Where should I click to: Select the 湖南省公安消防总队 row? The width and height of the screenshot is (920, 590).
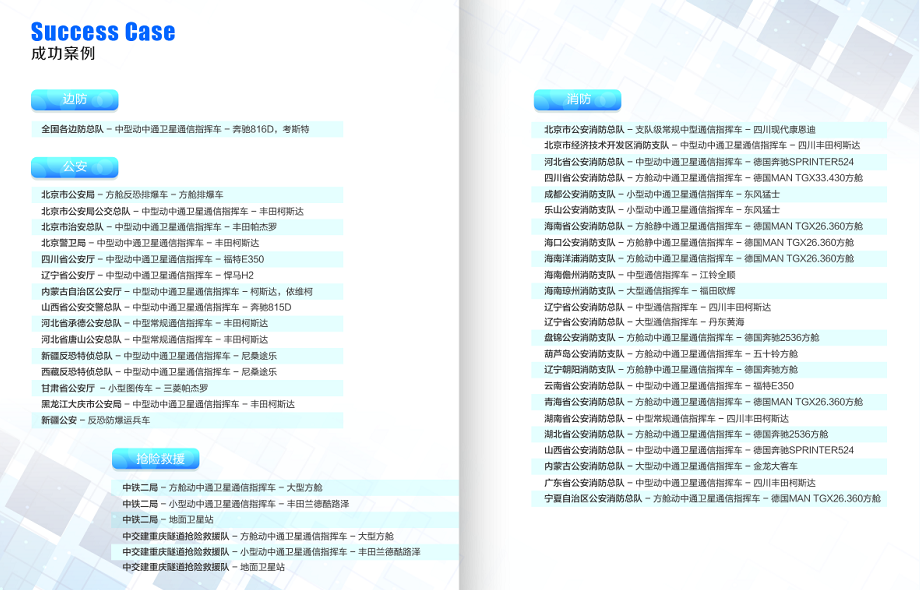(x=709, y=419)
